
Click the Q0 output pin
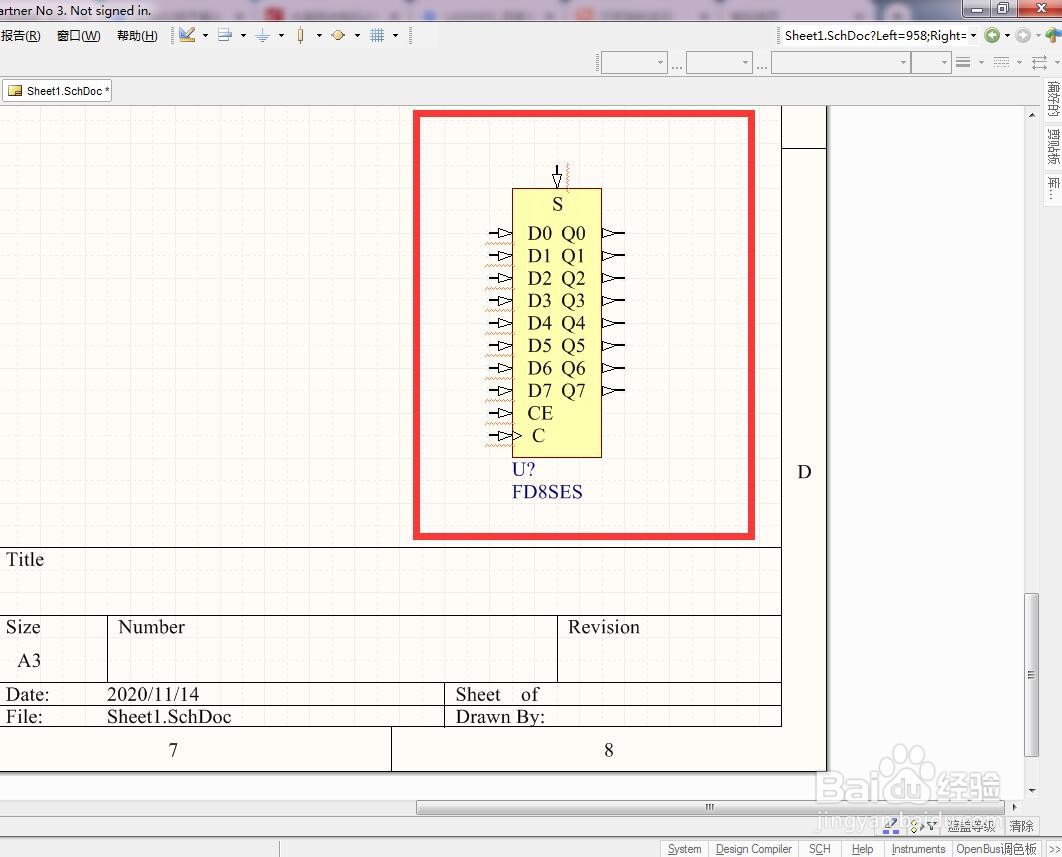[613, 233]
